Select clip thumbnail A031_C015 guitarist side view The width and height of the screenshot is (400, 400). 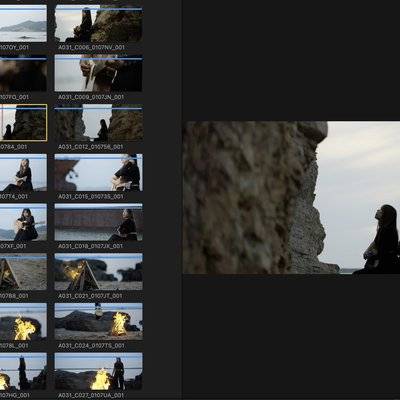[x=99, y=173]
